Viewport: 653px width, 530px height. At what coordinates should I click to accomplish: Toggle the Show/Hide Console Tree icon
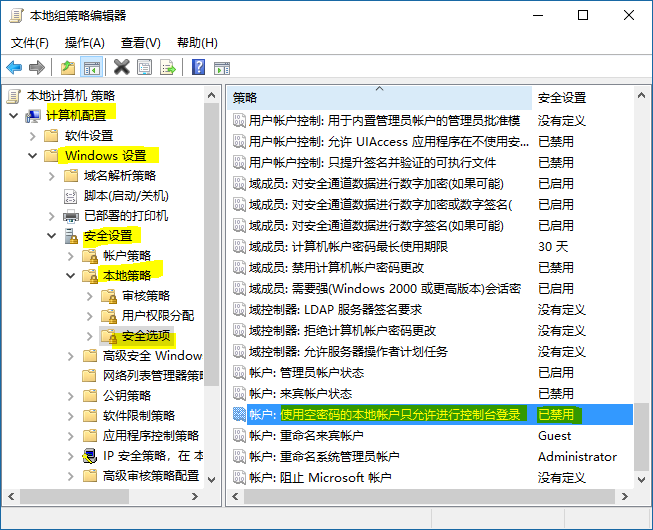coord(91,67)
